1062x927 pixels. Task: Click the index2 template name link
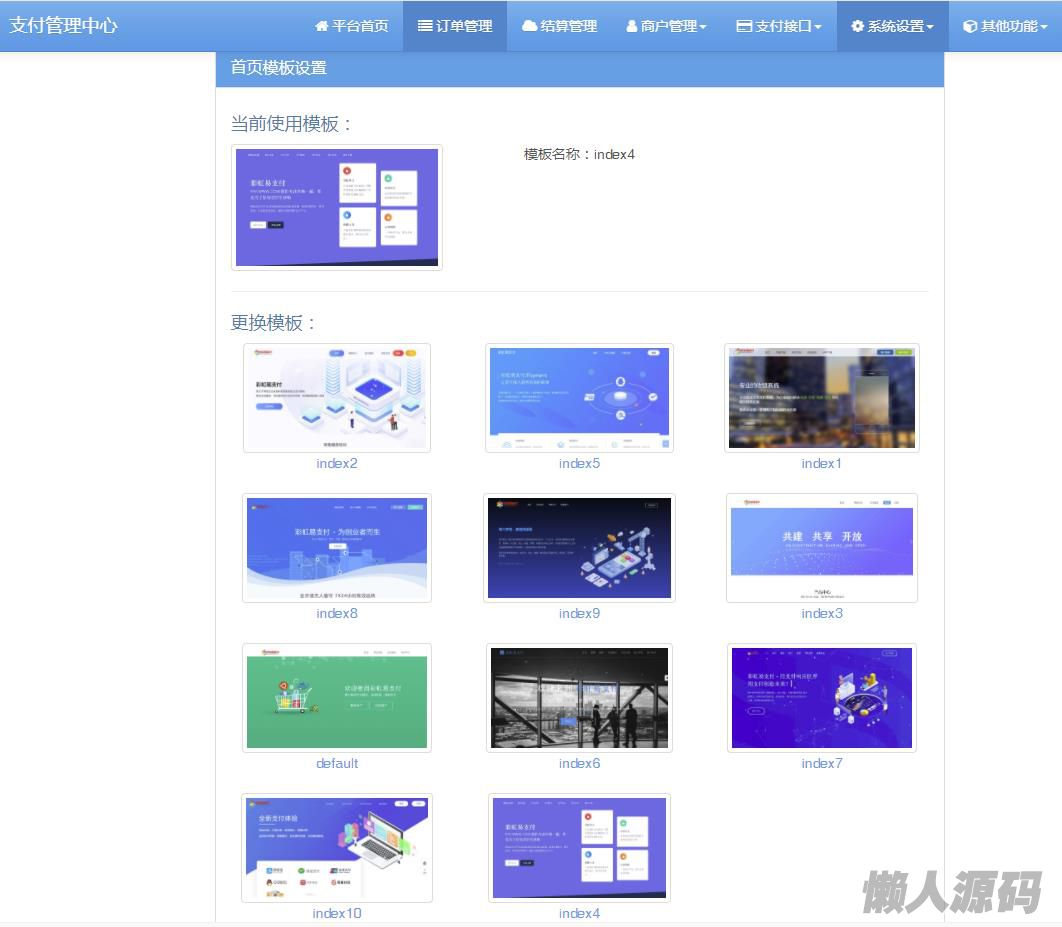337,463
